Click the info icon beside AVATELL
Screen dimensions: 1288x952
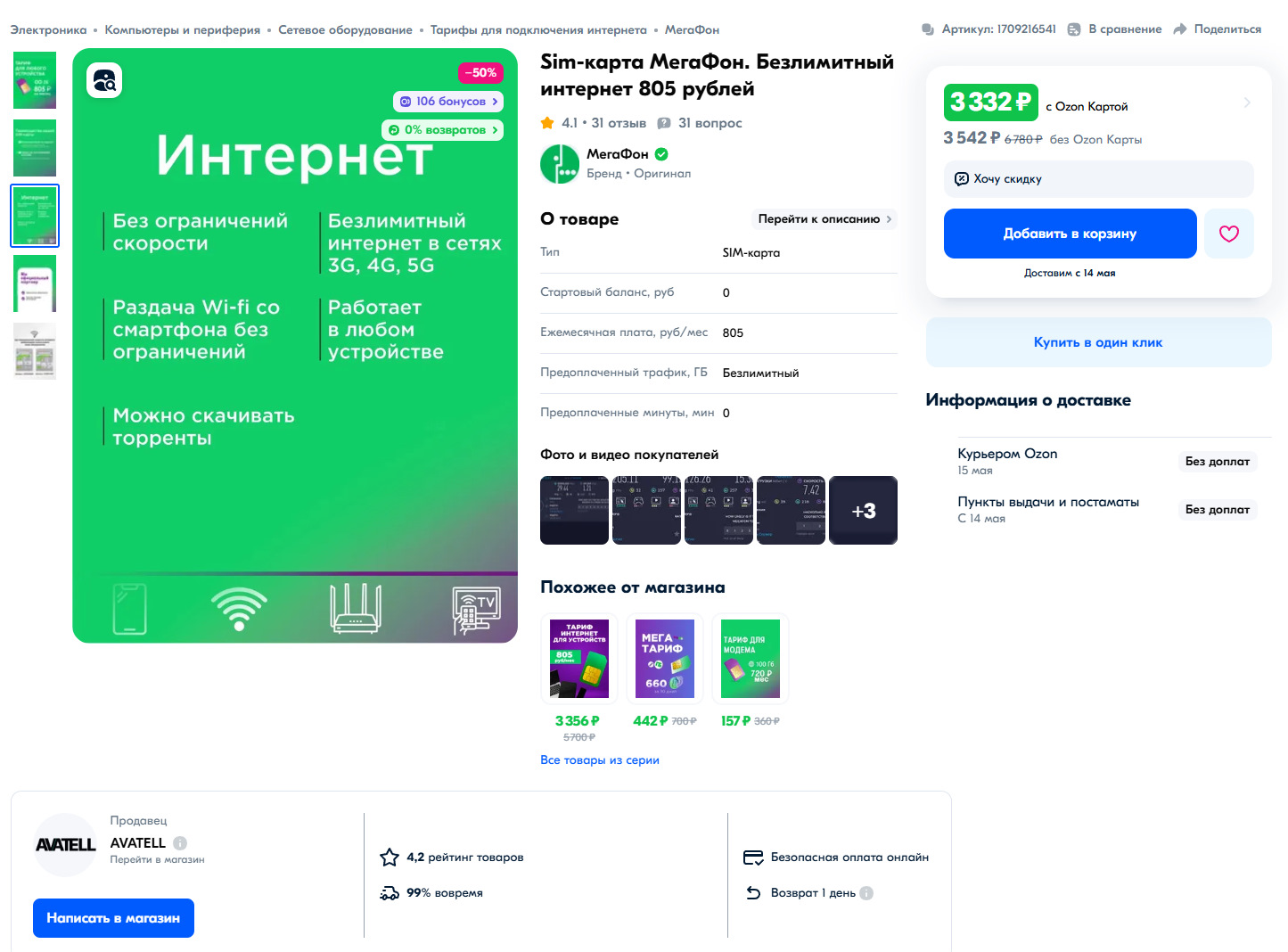click(180, 843)
